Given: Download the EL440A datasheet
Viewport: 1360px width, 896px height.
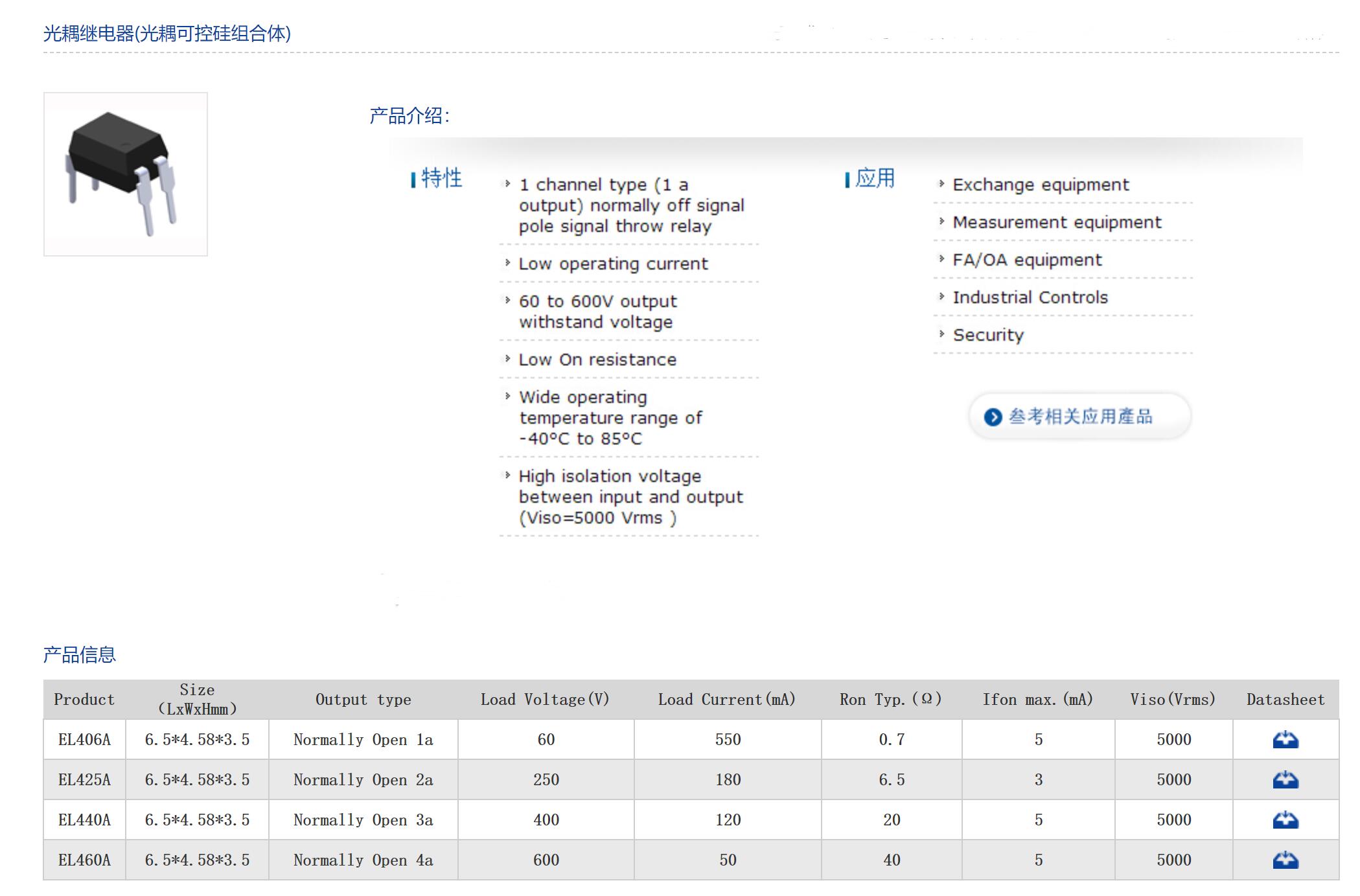Looking at the screenshot, I should [1285, 820].
